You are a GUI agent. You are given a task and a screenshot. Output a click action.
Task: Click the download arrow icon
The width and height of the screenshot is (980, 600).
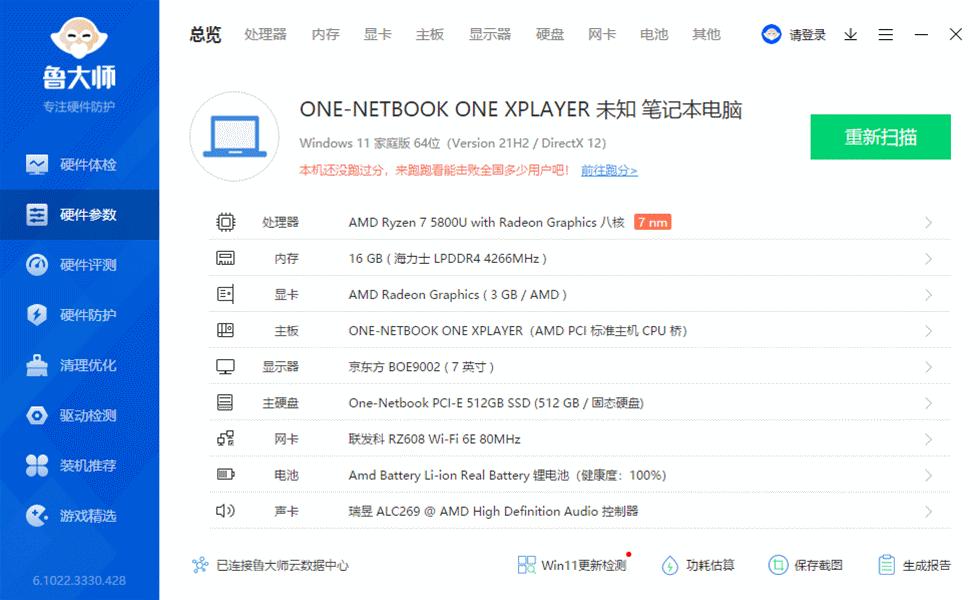[x=850, y=34]
